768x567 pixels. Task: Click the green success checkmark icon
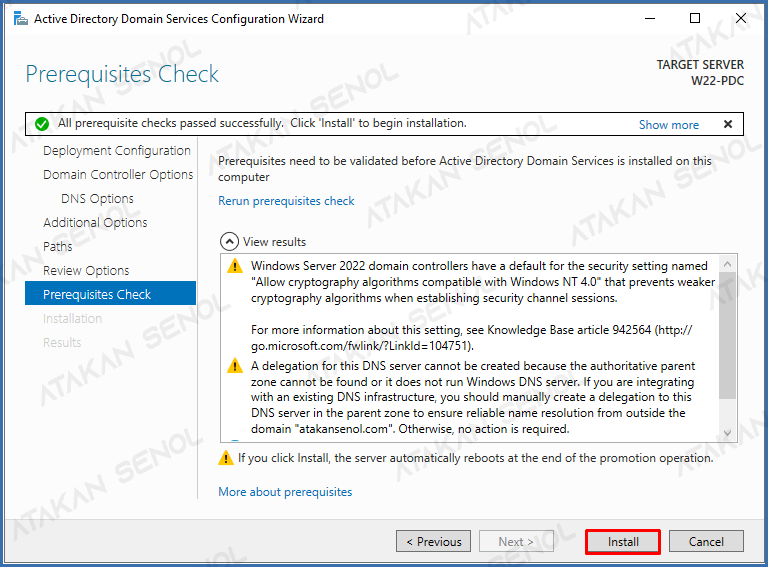tap(42, 124)
